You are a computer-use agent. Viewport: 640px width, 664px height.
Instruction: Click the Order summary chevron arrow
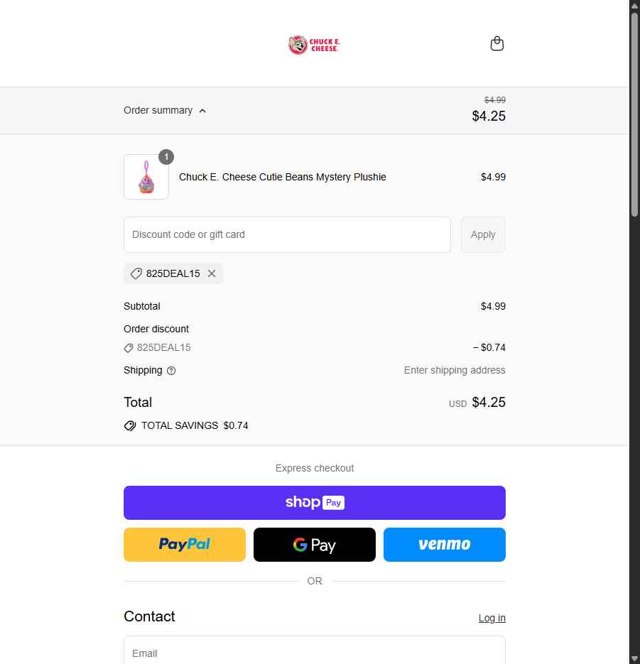(x=202, y=111)
